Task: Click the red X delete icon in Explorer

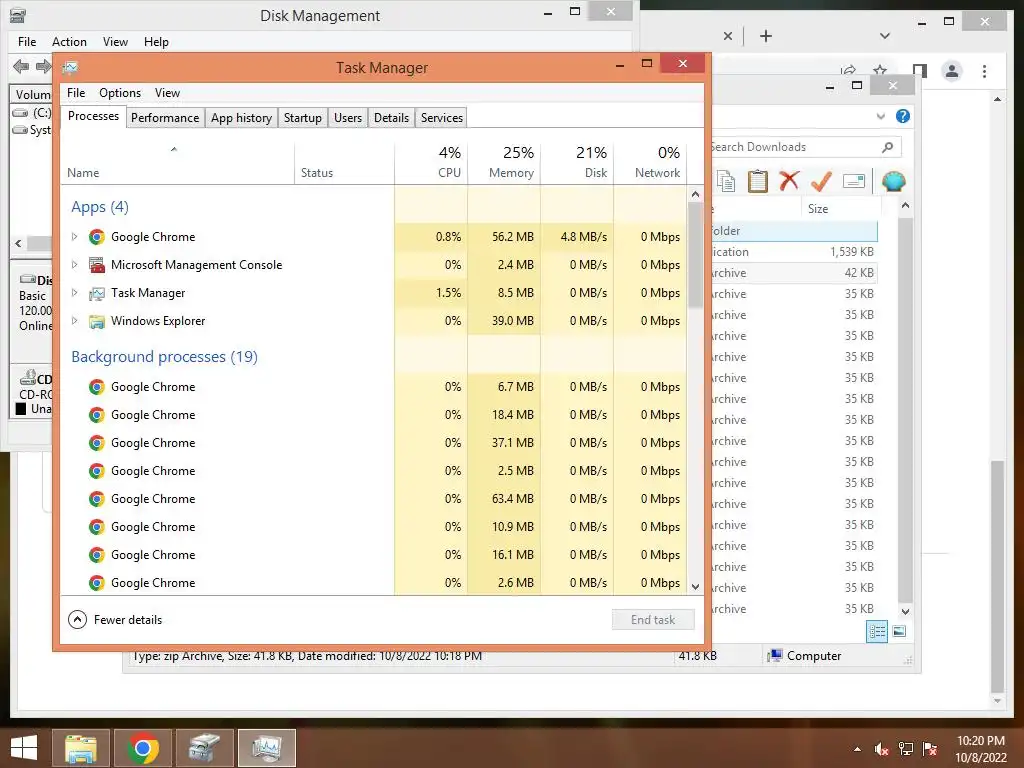Action: (x=789, y=180)
